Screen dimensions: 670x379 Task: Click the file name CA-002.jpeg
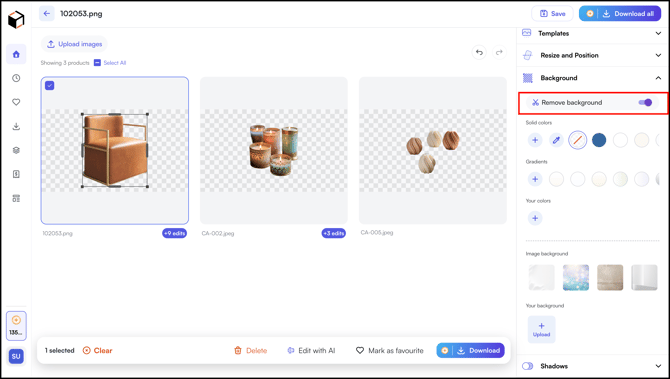point(218,233)
